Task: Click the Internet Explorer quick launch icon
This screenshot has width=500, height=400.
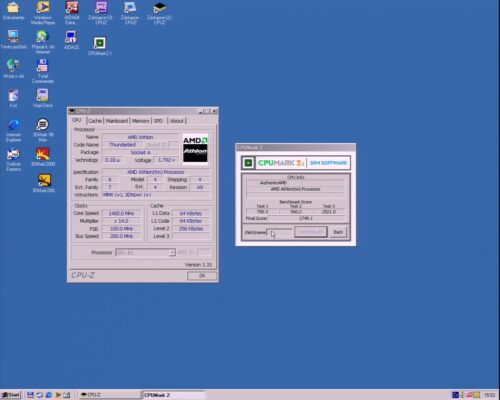Action: click(49, 395)
